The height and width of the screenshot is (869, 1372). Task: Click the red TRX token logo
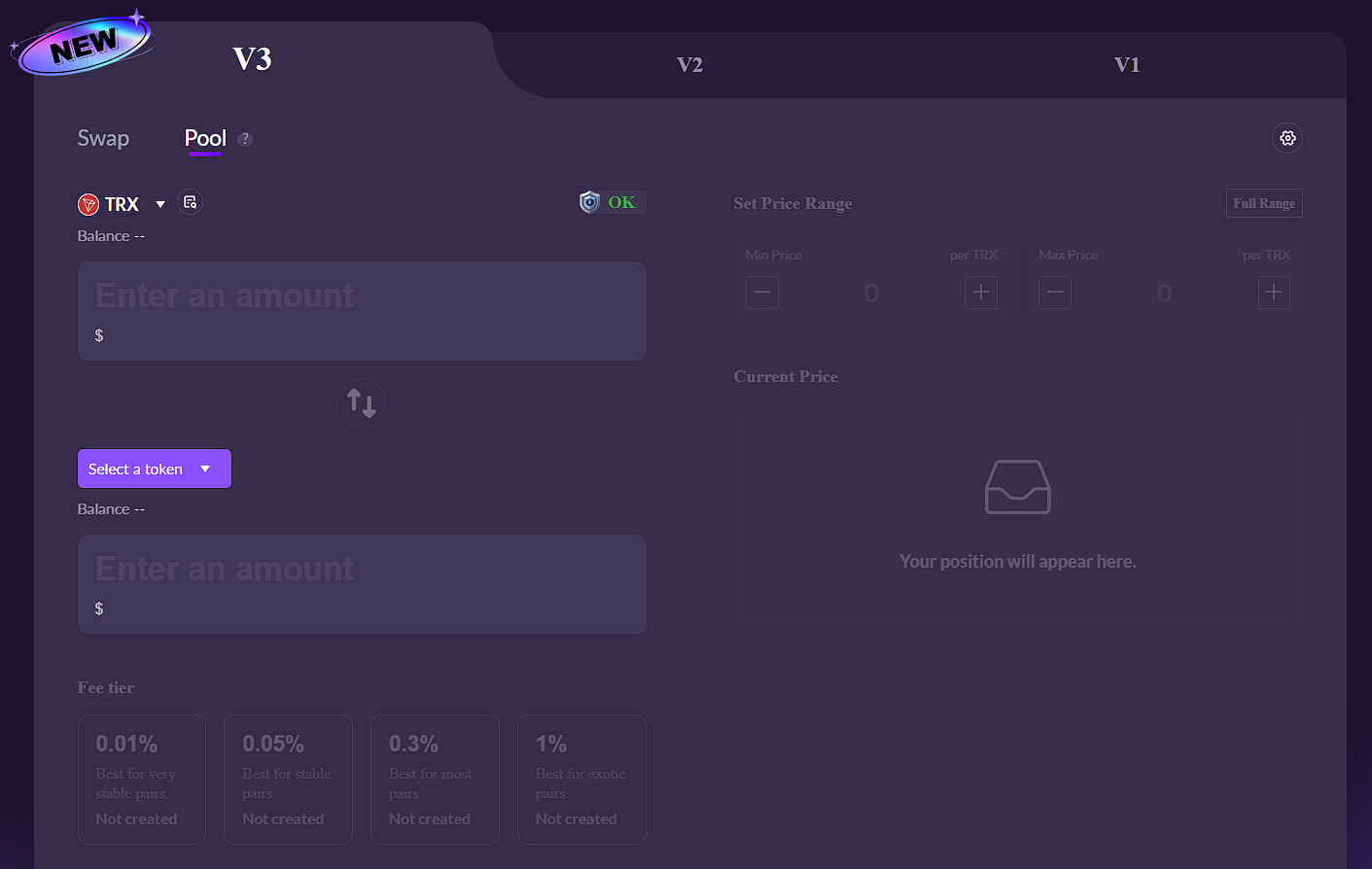(x=88, y=204)
